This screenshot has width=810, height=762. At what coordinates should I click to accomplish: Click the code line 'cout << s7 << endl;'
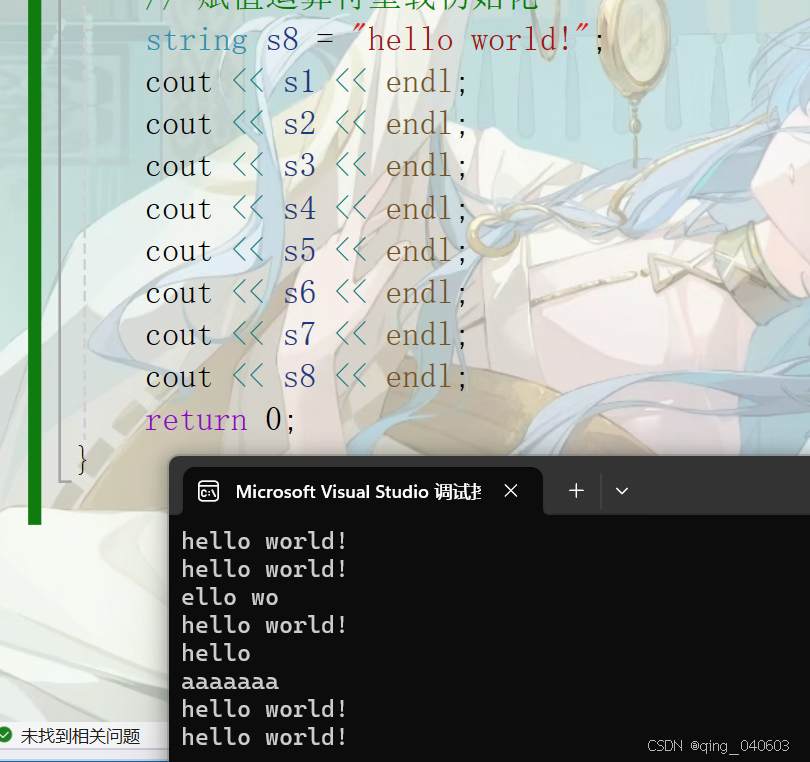[306, 335]
